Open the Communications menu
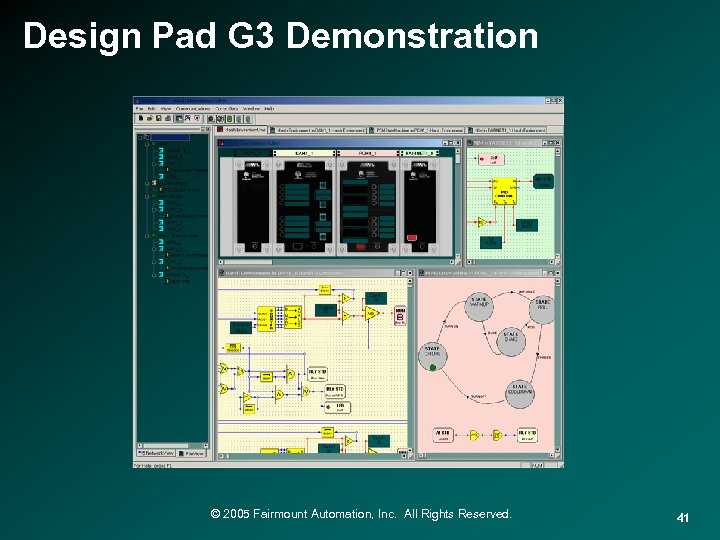720x540 pixels. click(193, 109)
